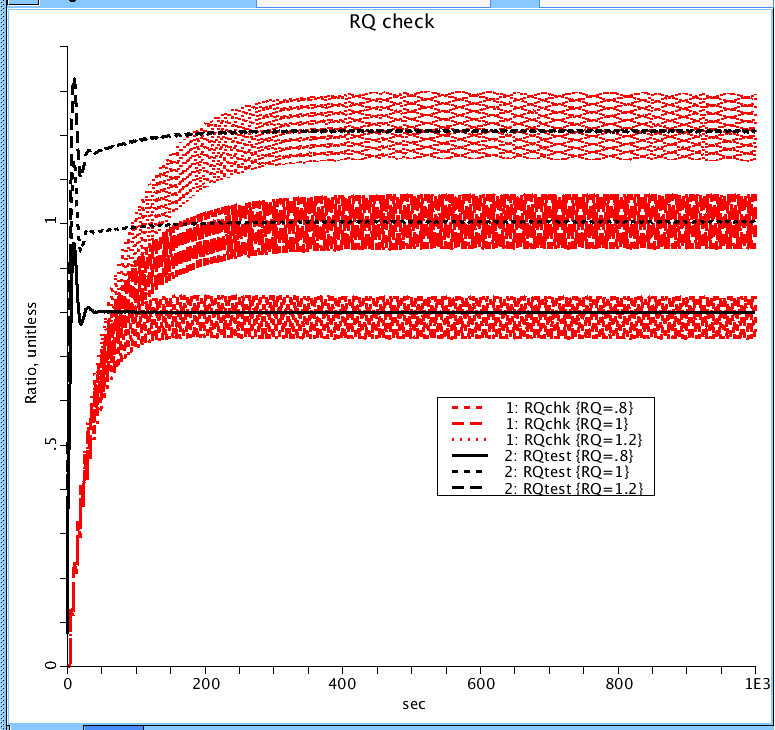Select the y-axis label 'Ratio, unitless'
This screenshot has width=775, height=730.
point(31,353)
